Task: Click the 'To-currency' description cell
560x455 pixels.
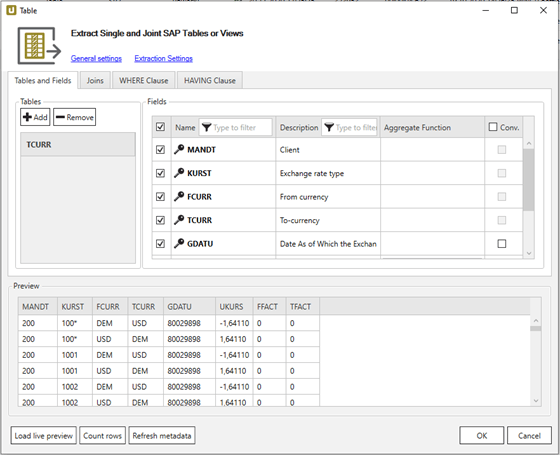Action: click(x=328, y=220)
